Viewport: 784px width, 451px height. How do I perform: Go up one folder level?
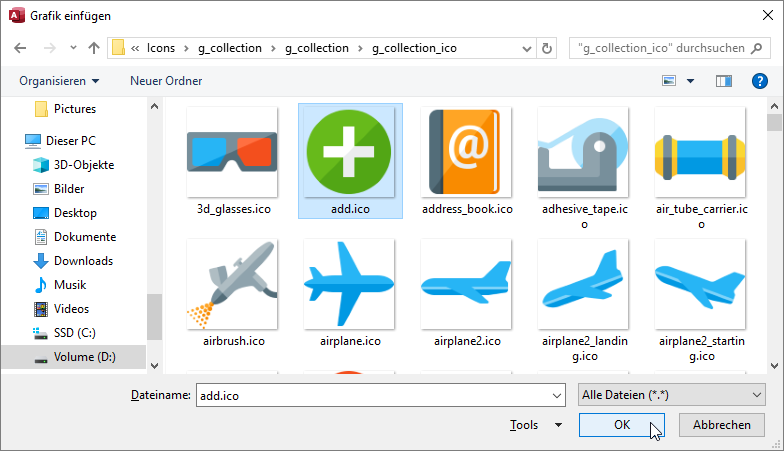(94, 48)
